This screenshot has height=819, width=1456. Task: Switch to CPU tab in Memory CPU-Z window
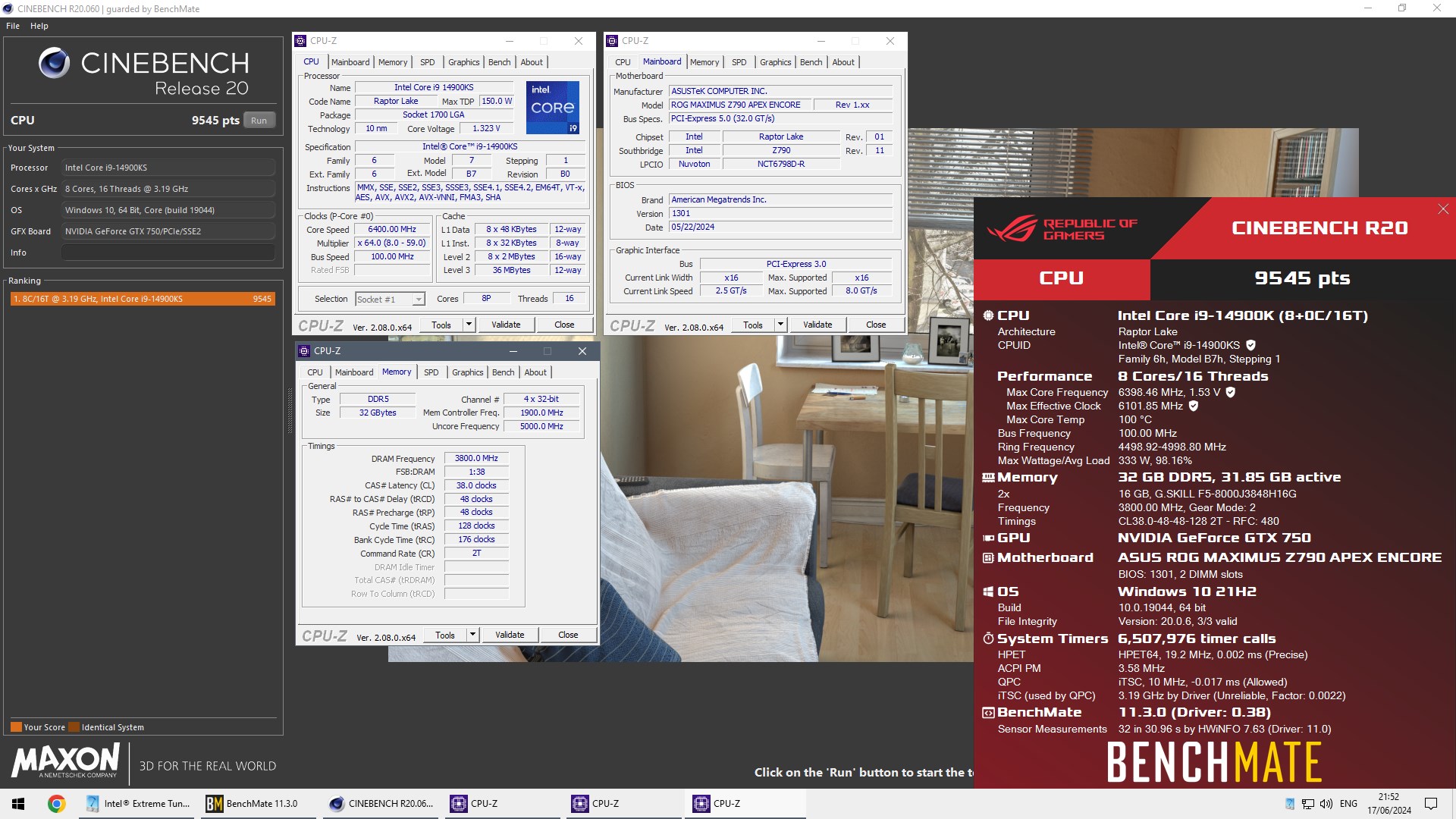tap(315, 372)
